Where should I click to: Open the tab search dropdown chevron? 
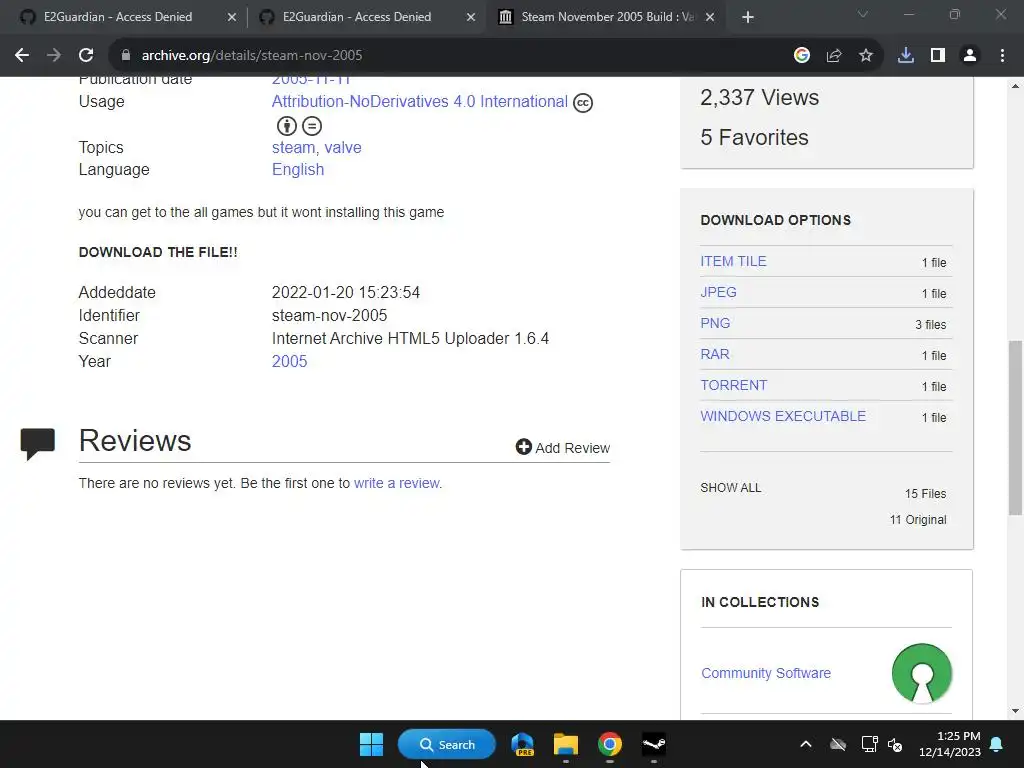pos(863,14)
